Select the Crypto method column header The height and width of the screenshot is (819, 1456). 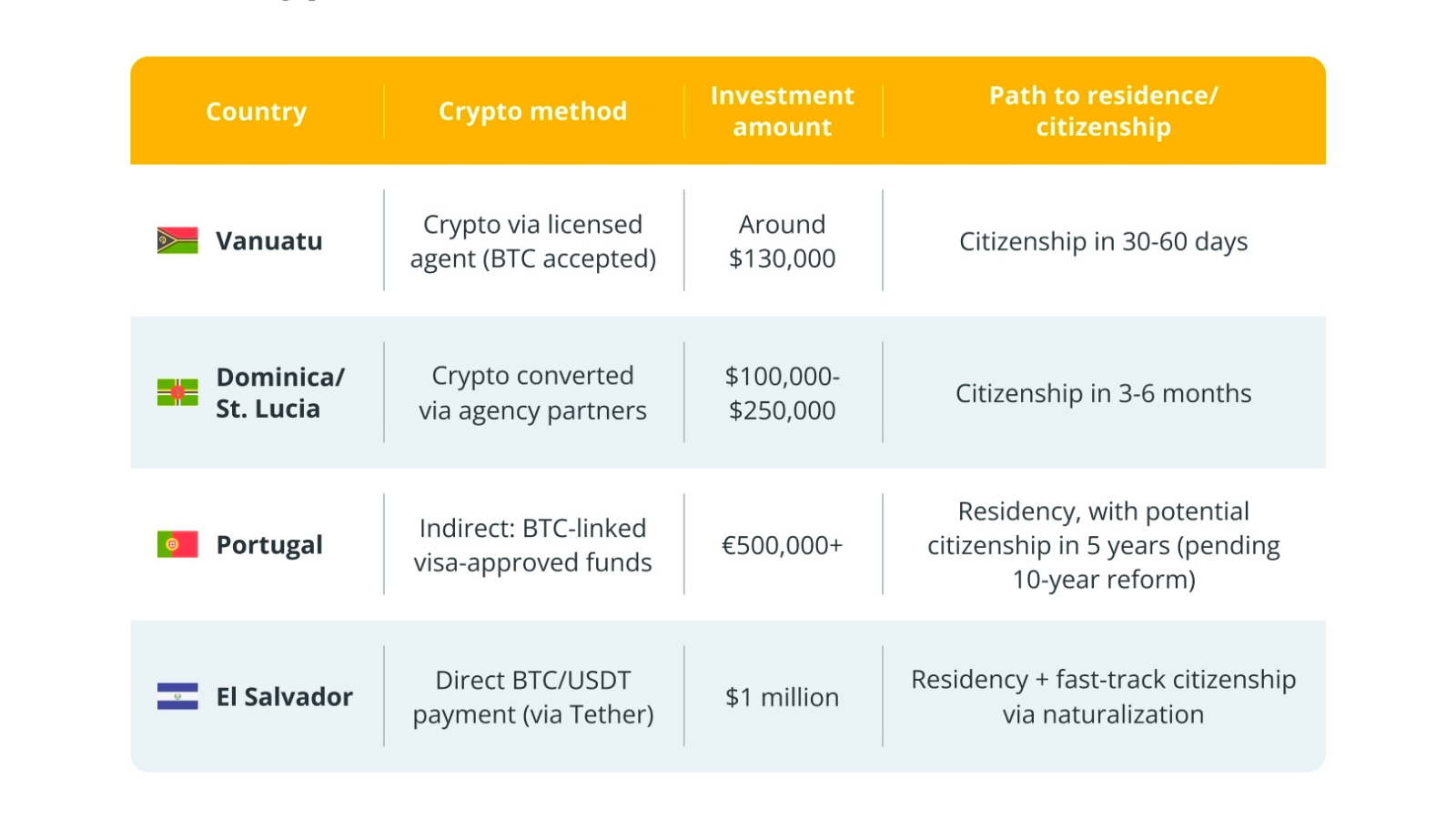532,111
